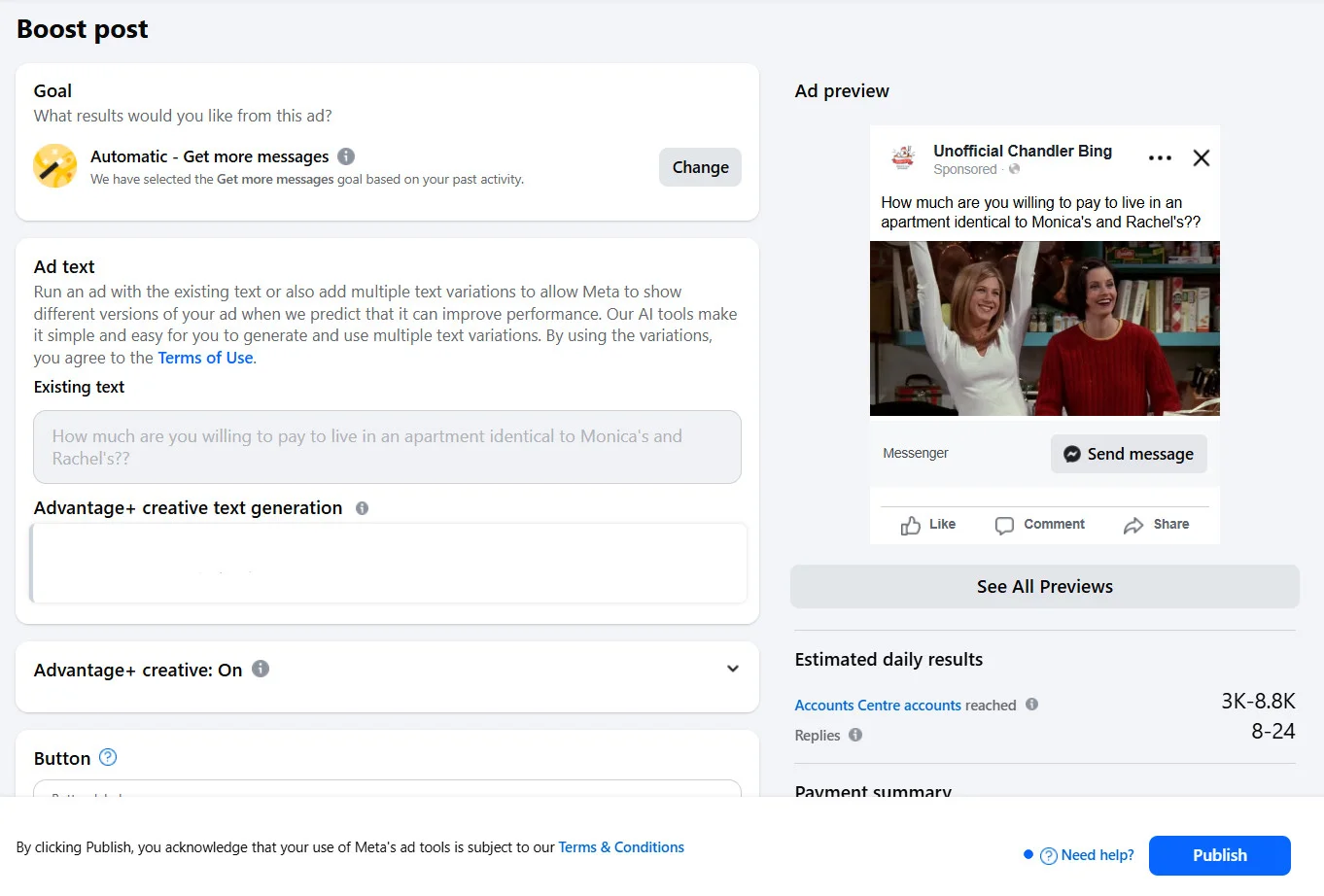Click the Share icon in the ad preview

(1132, 524)
